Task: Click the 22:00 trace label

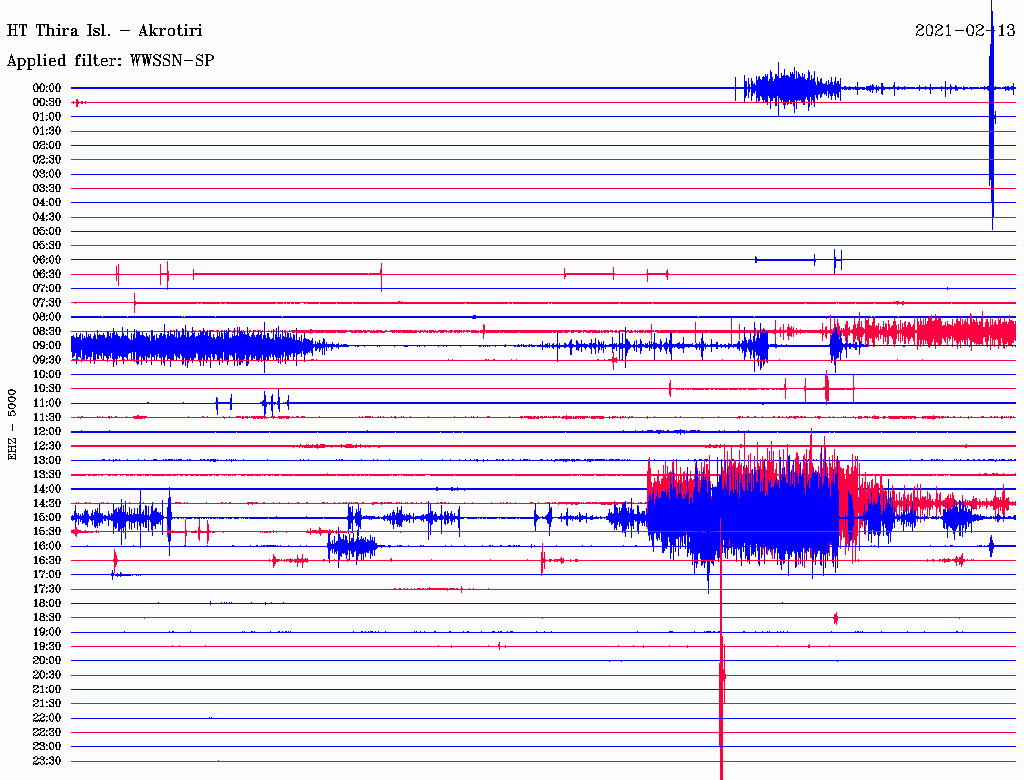Action: point(47,718)
